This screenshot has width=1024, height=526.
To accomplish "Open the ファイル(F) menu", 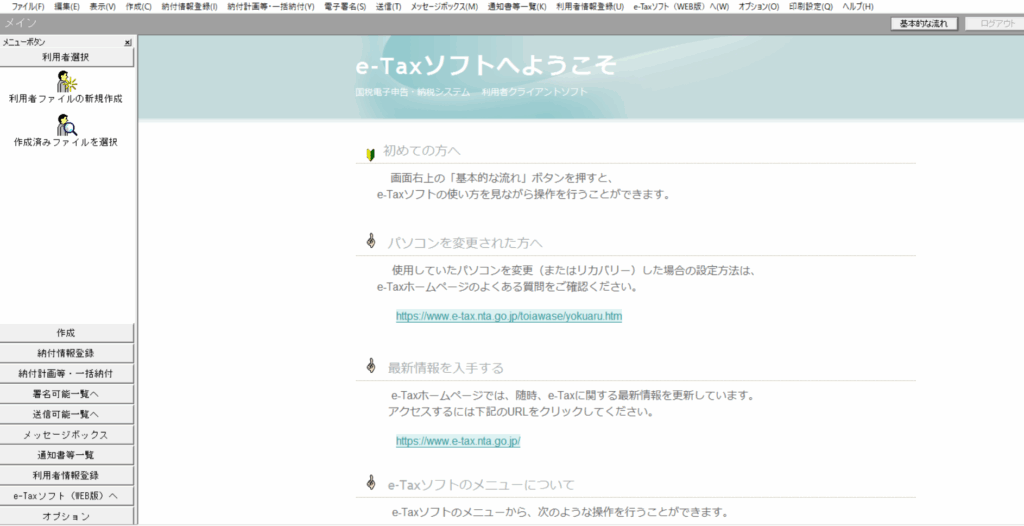I will pos(28,7).
